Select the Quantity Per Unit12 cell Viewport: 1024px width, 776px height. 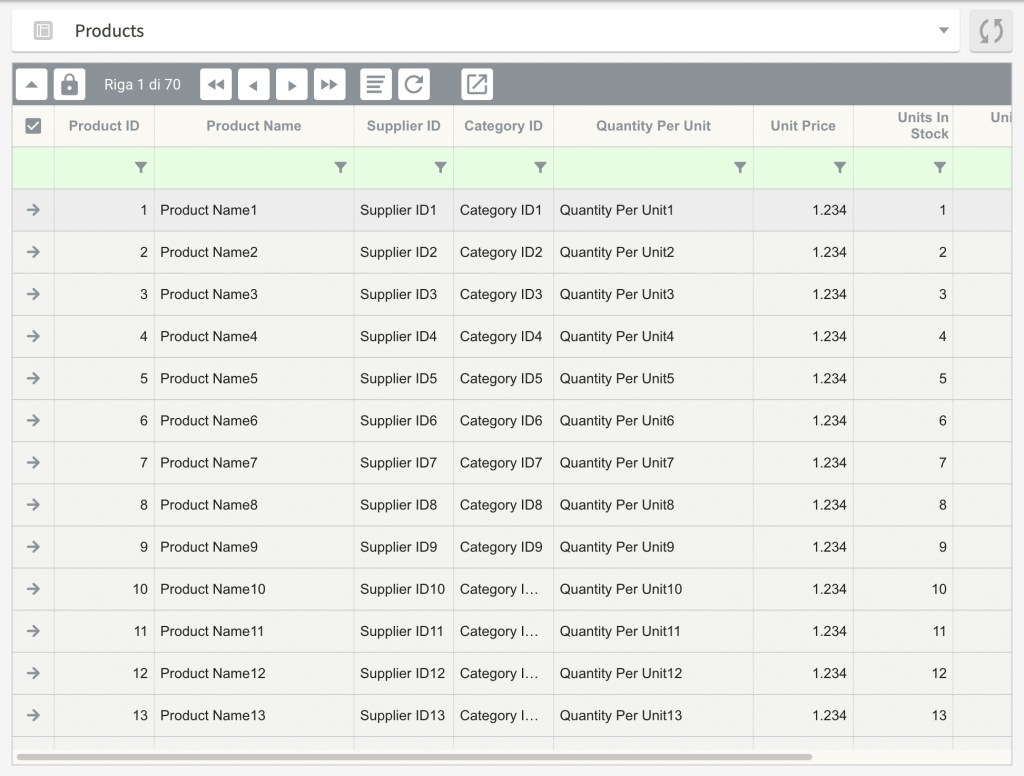(653, 673)
